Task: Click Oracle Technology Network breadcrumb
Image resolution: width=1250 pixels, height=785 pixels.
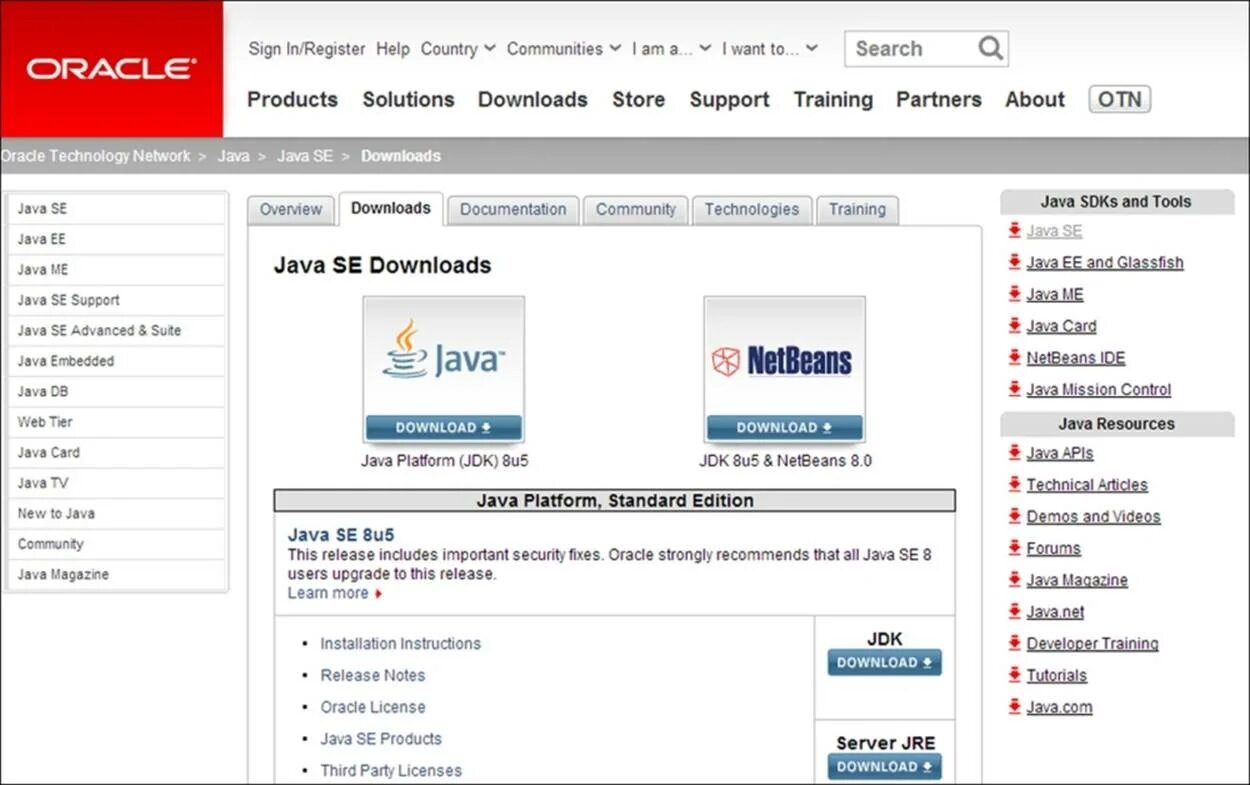Action: [95, 156]
